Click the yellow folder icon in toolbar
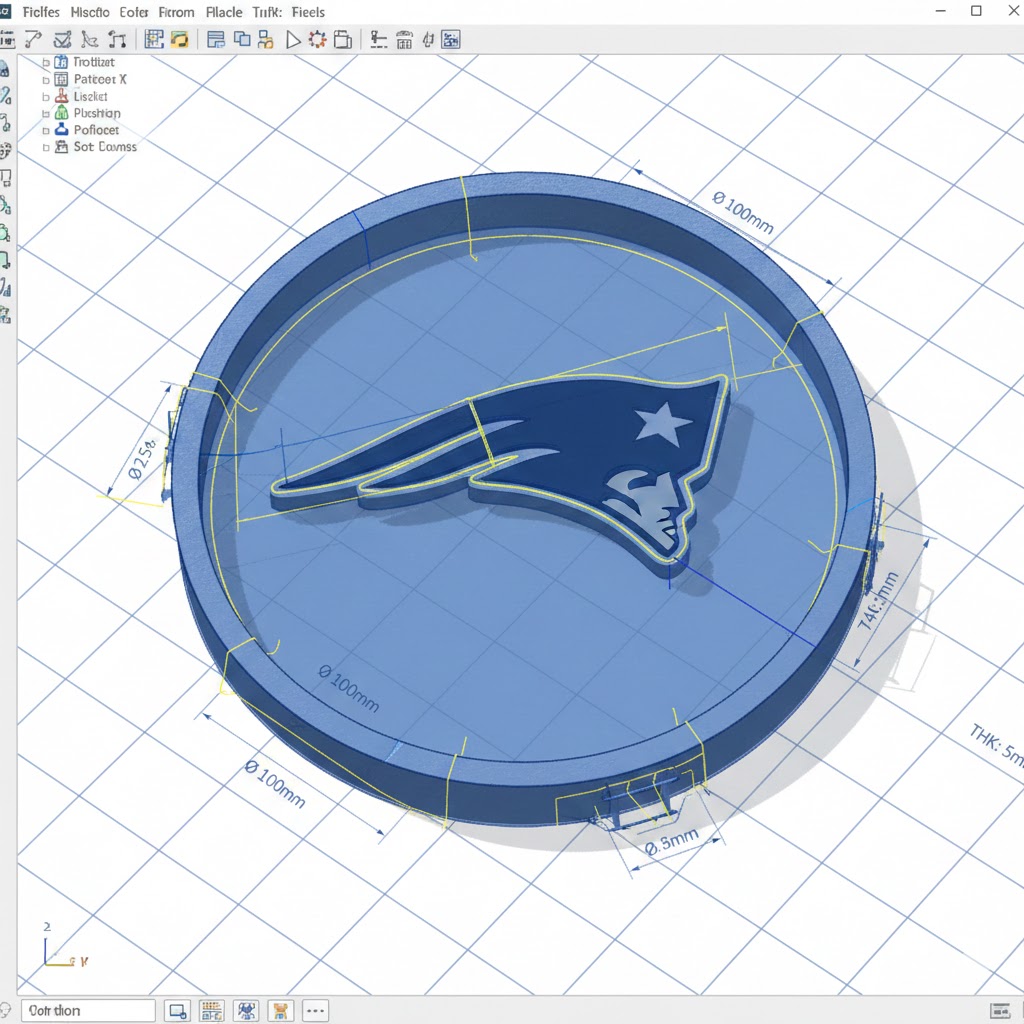This screenshot has width=1024, height=1024. pyautogui.click(x=180, y=40)
